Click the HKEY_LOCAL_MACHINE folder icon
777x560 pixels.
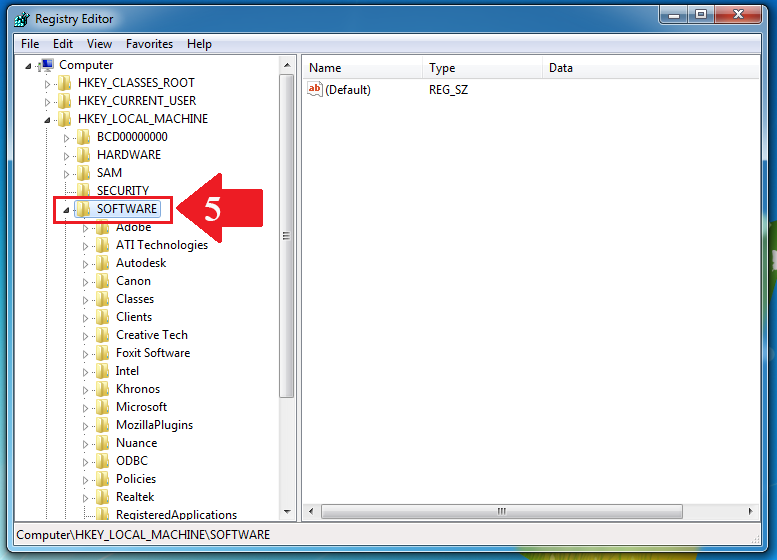pos(64,119)
